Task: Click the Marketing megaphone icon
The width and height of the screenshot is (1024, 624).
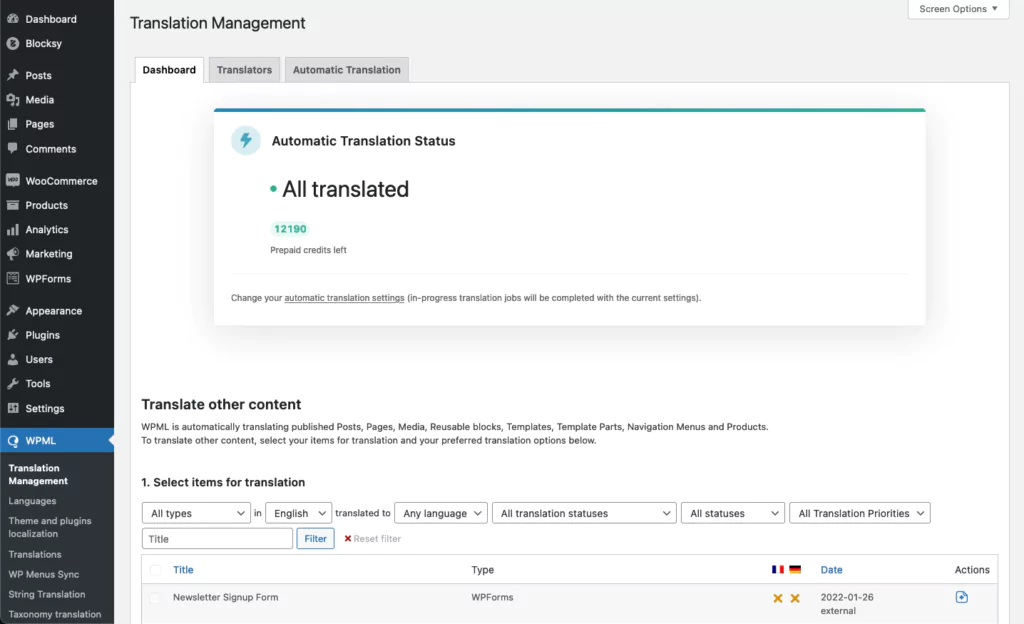Action: pos(12,253)
